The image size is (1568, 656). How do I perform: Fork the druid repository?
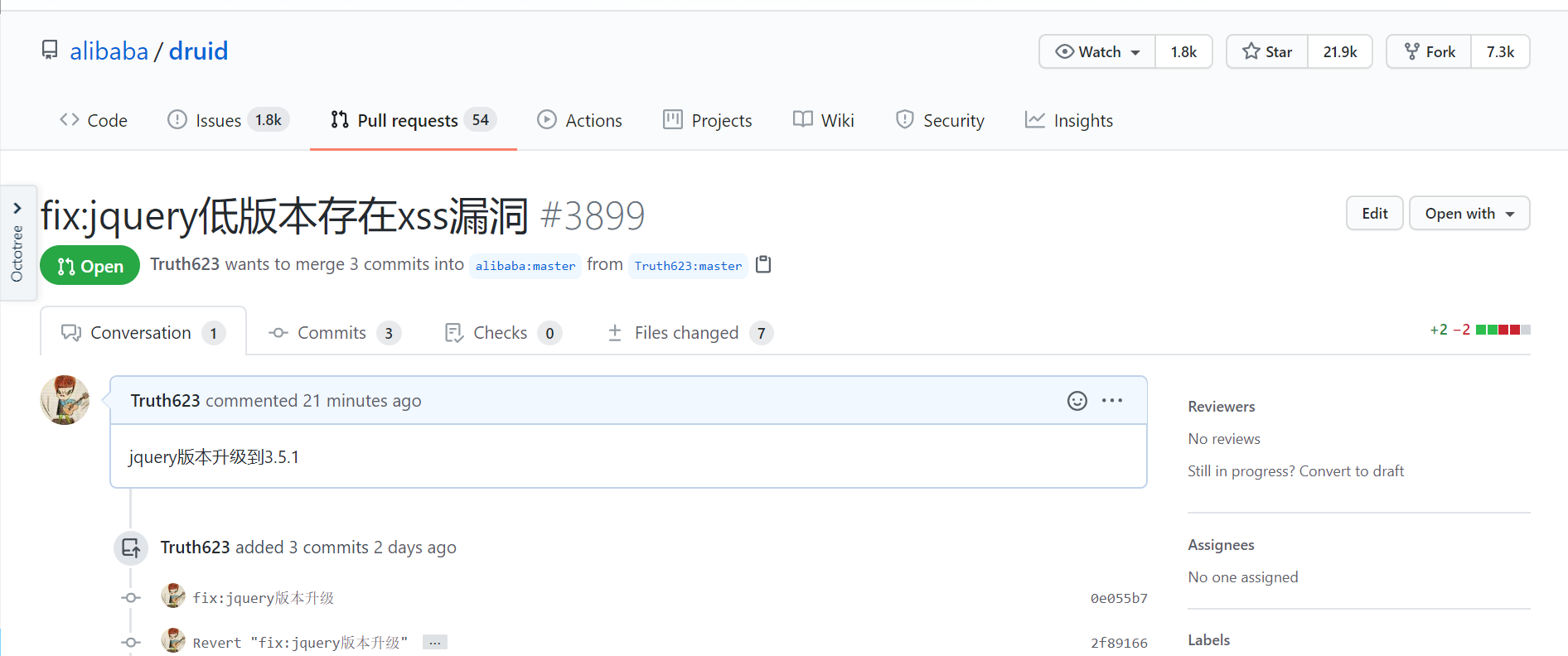[x=1430, y=51]
